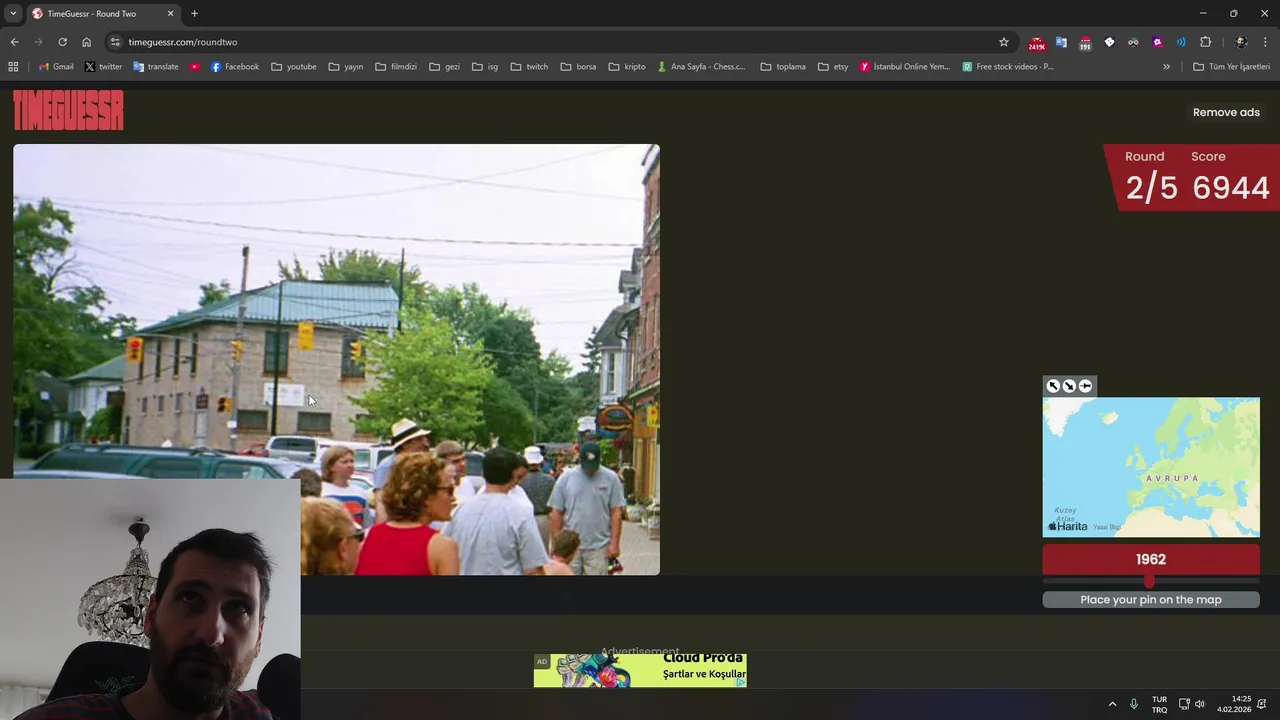Open the volume speaker tray icon

point(1200,704)
